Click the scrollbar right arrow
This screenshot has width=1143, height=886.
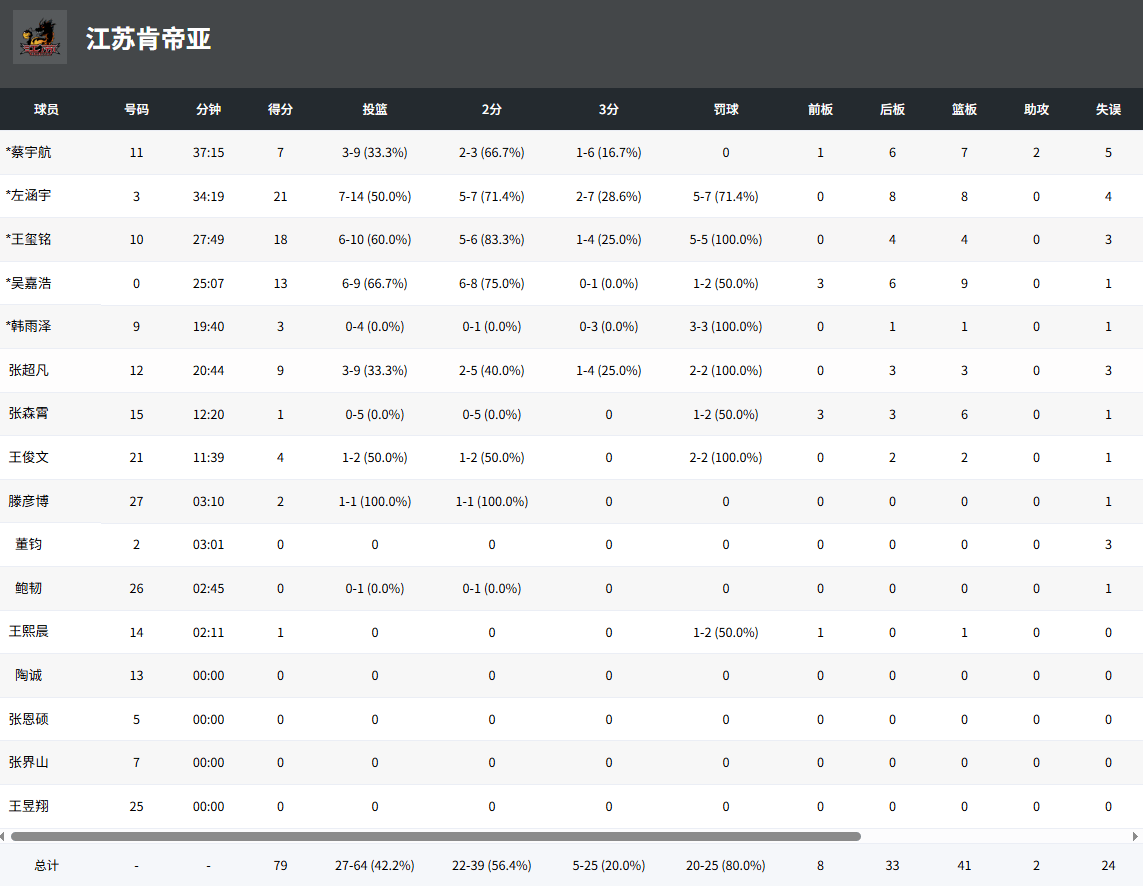(x=1136, y=836)
